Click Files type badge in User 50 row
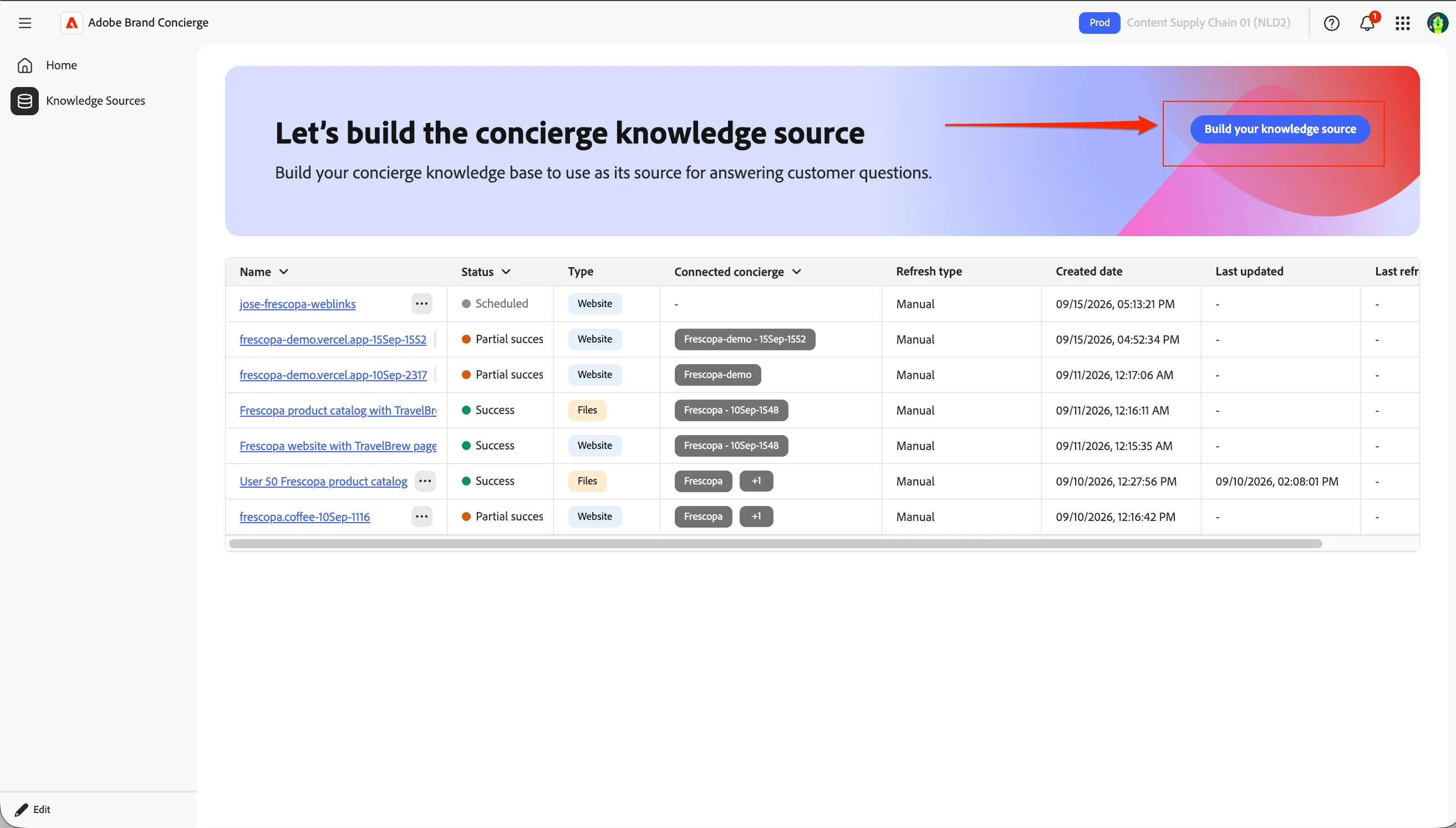The height and width of the screenshot is (828, 1456). coord(588,481)
